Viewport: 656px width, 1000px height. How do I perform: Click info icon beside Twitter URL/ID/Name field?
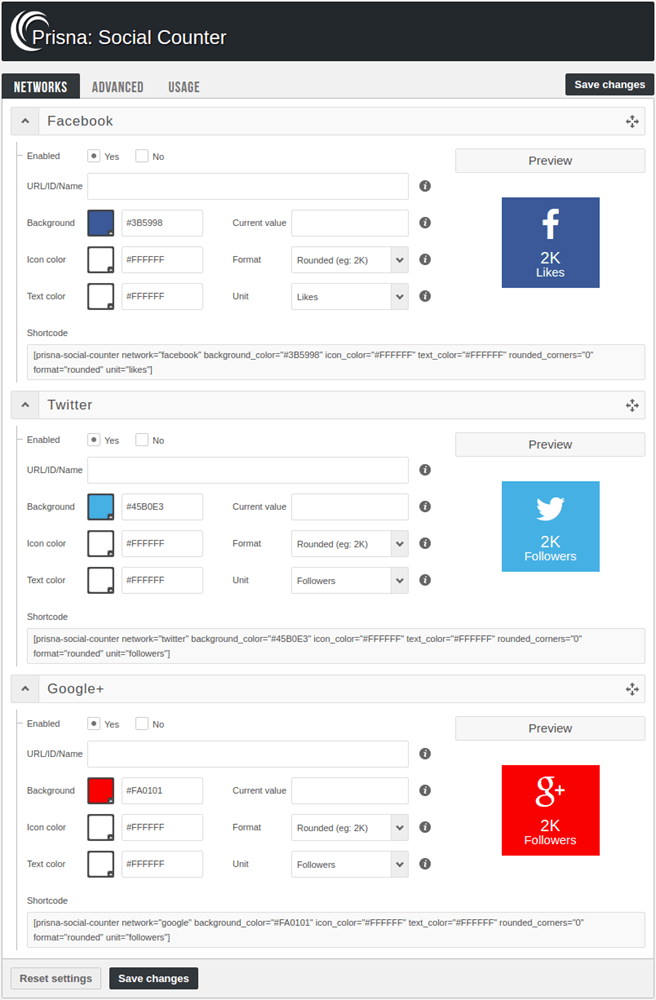(x=425, y=469)
